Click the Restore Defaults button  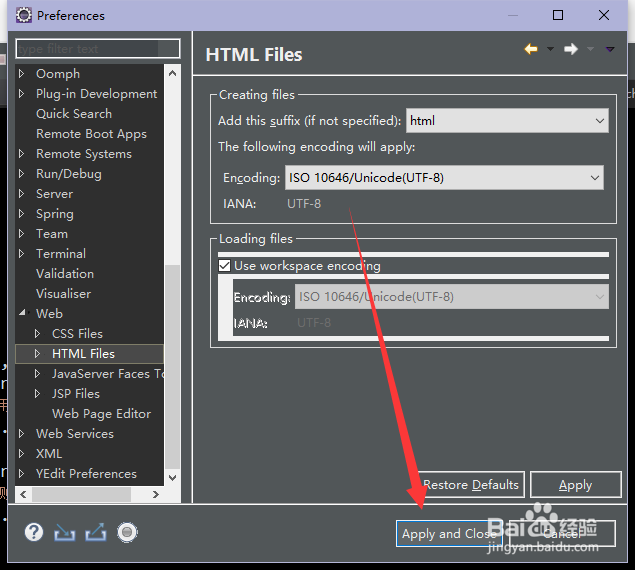pyautogui.click(x=471, y=485)
